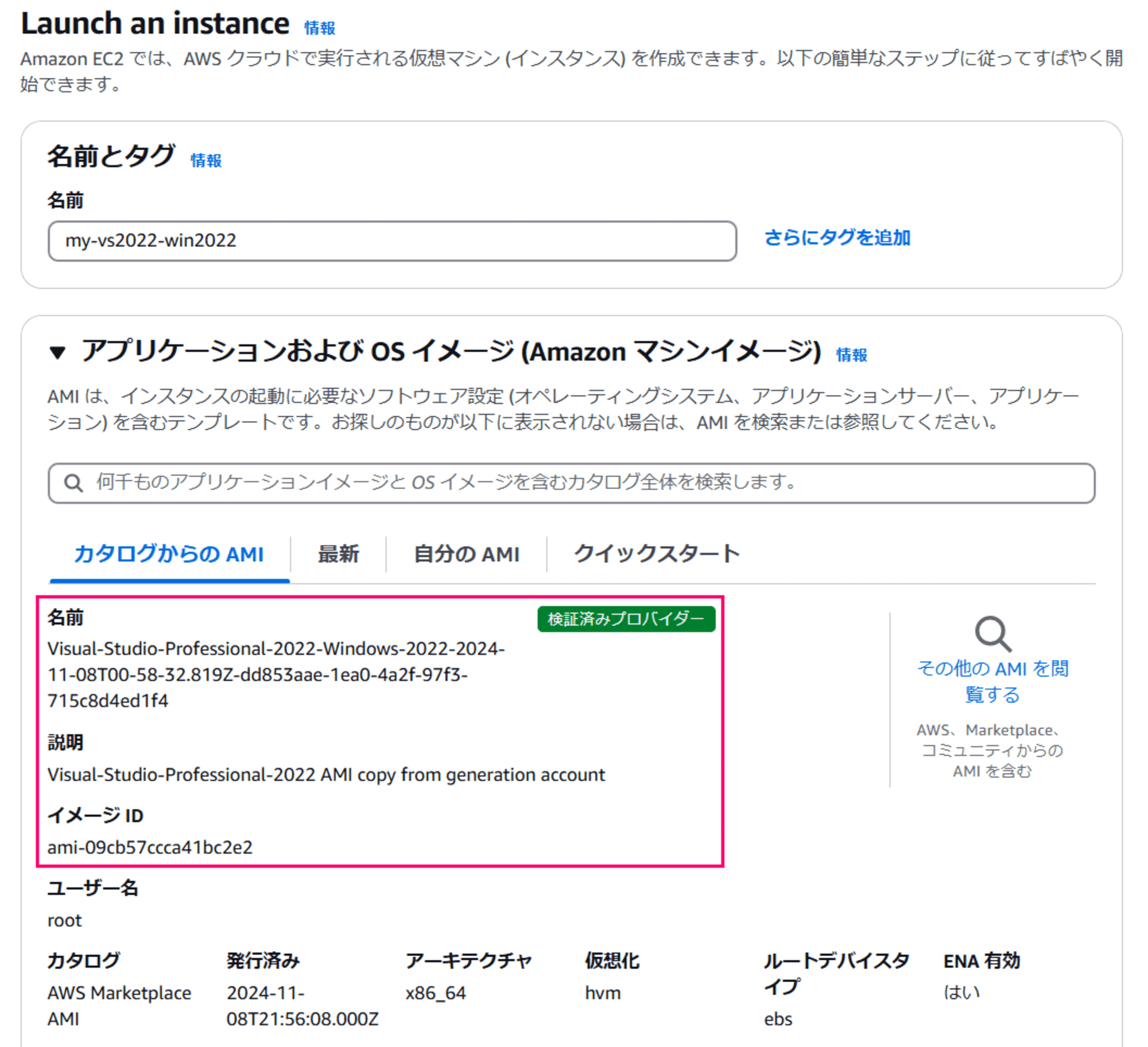Click the large magnifier icon for browsing AMIs

click(x=992, y=634)
